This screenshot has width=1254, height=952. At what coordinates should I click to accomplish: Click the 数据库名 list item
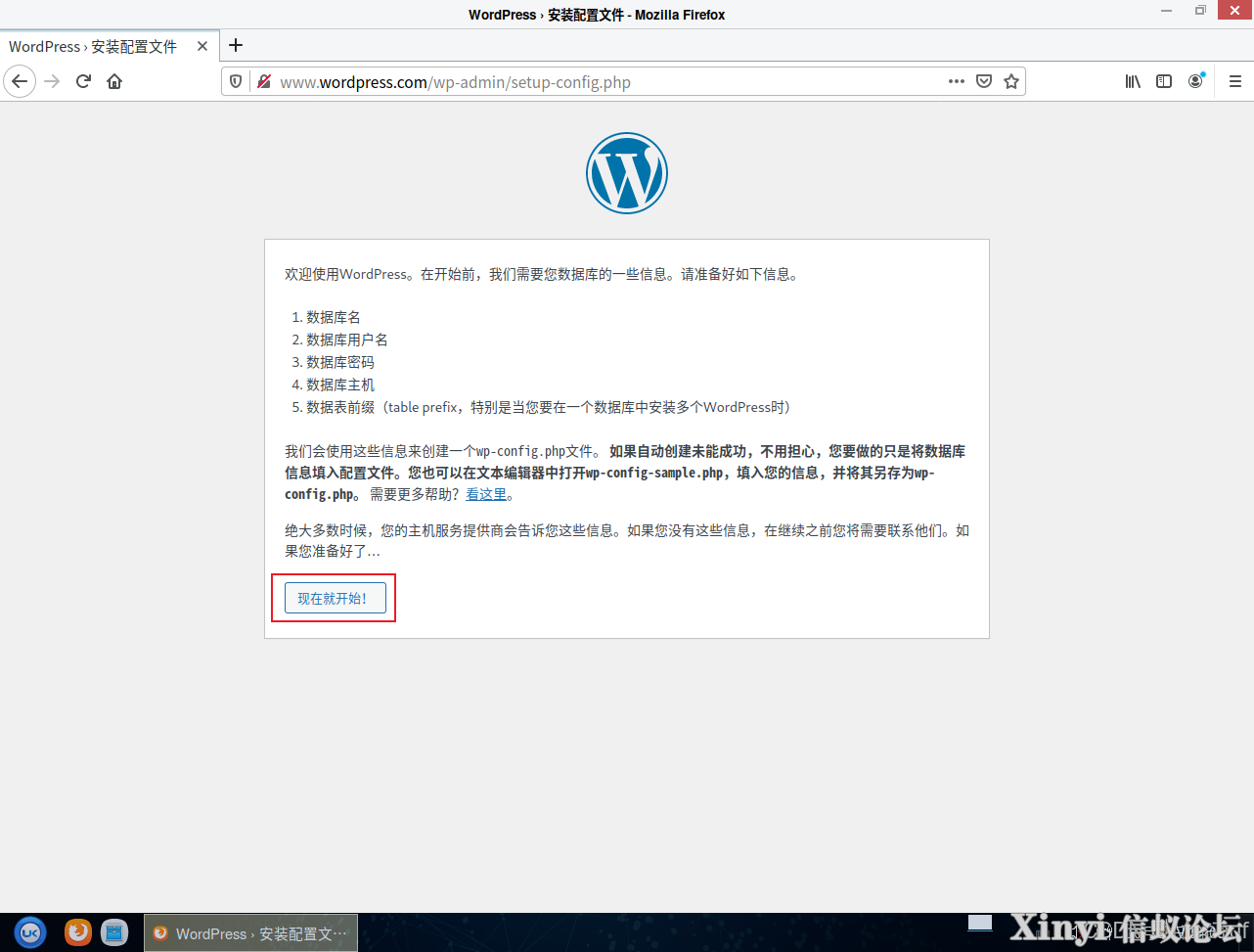[334, 317]
